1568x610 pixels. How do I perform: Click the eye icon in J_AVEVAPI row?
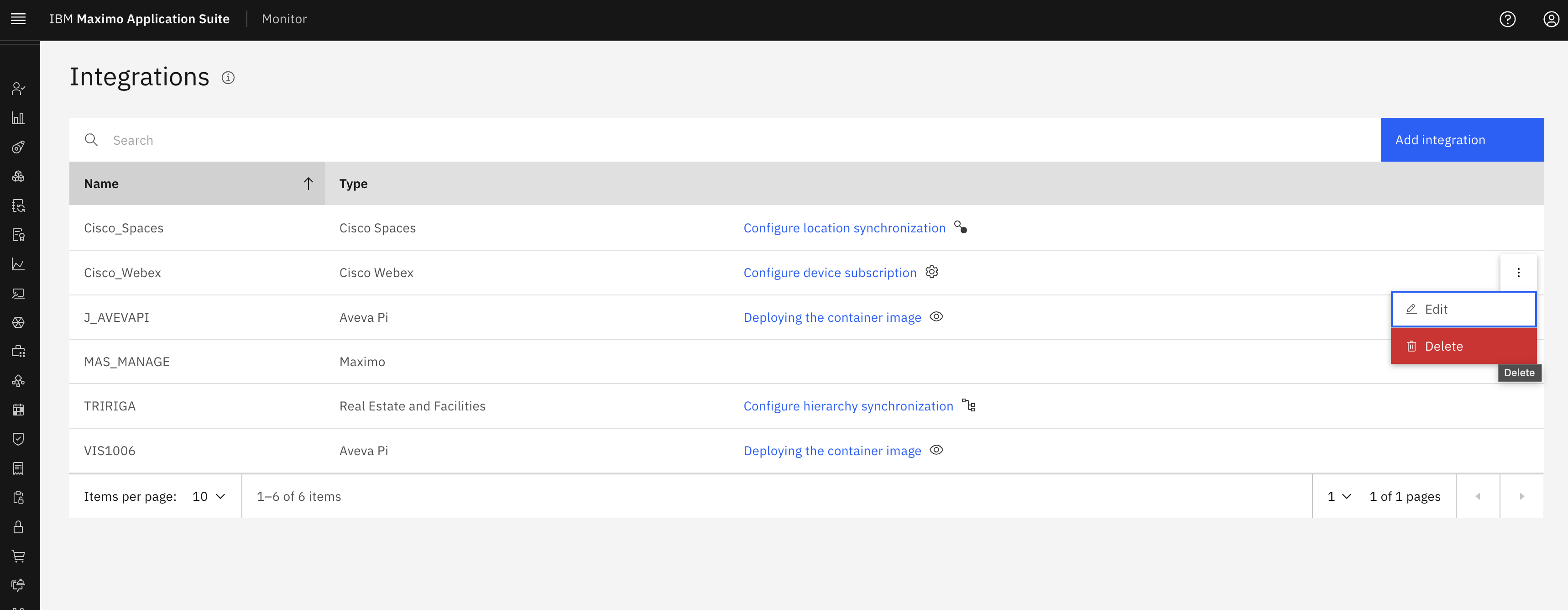(x=936, y=316)
